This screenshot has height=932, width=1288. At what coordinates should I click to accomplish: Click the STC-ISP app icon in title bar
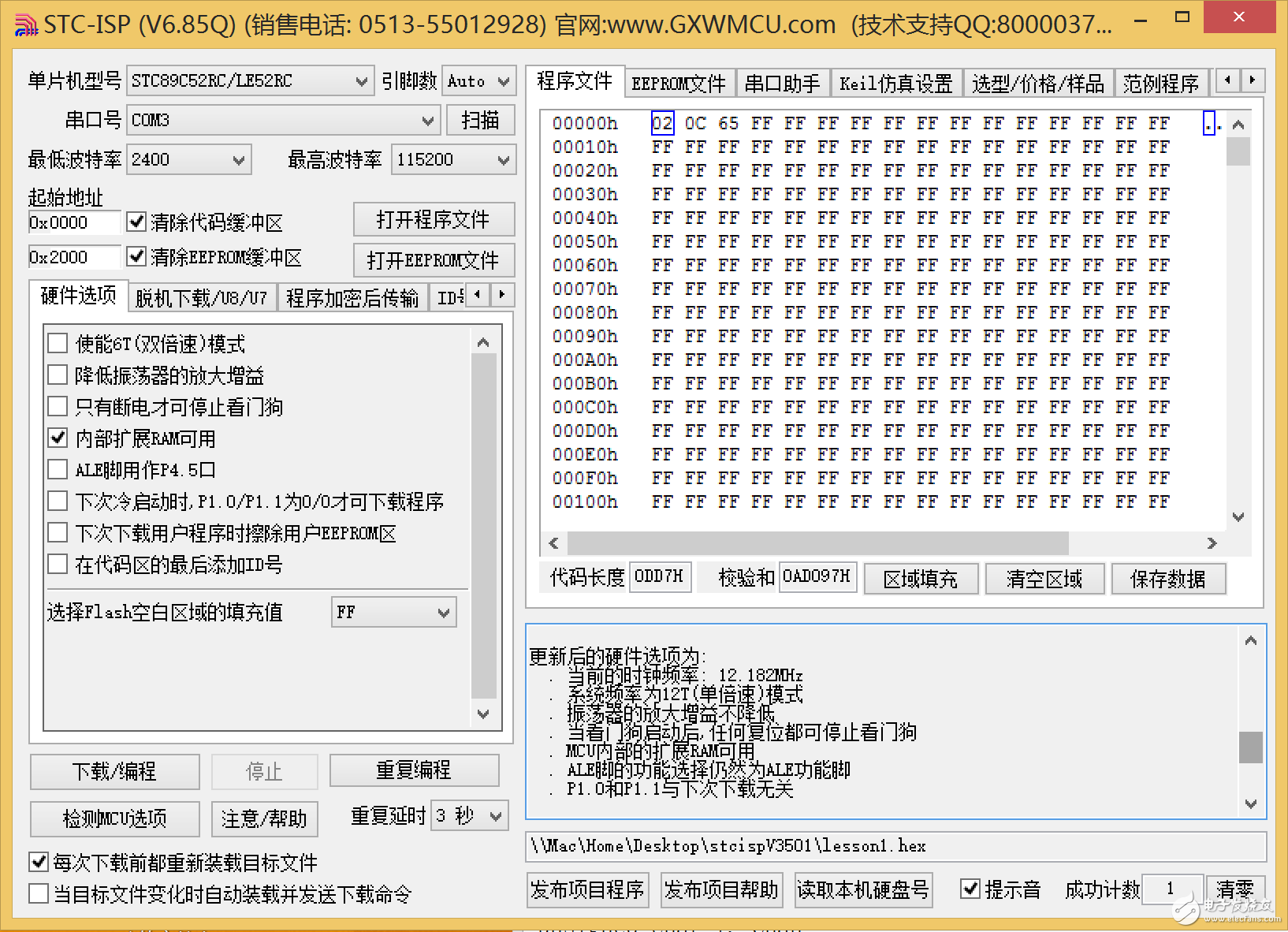tap(25, 24)
